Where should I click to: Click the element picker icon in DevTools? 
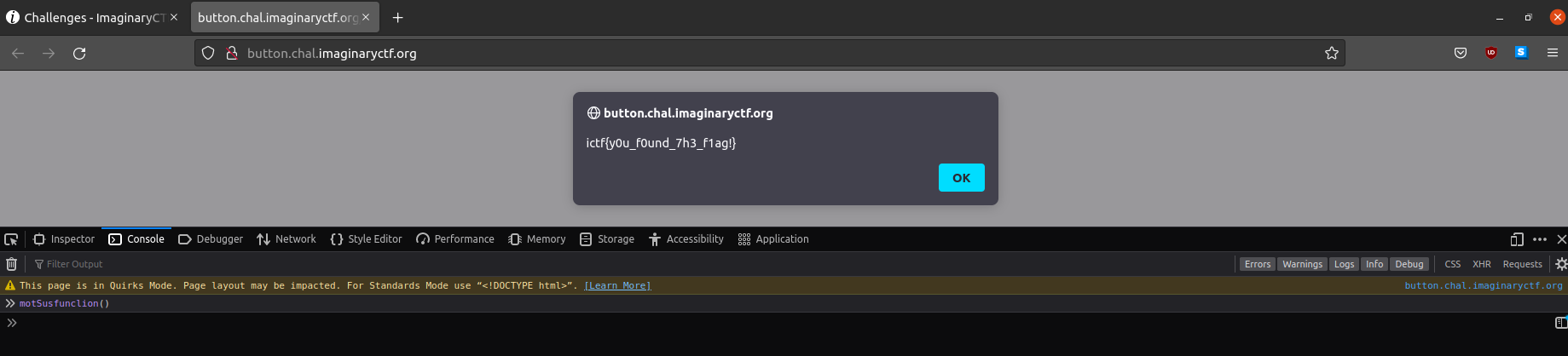[x=11, y=239]
